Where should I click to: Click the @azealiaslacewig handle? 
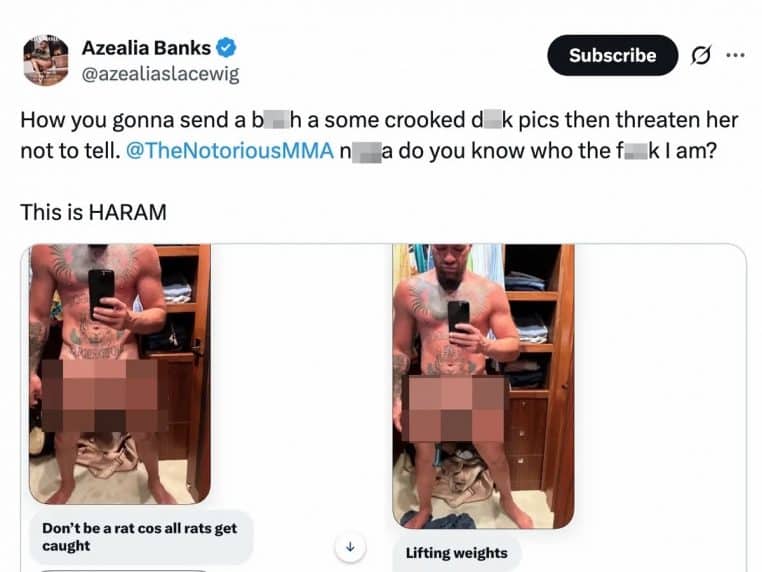160,74
